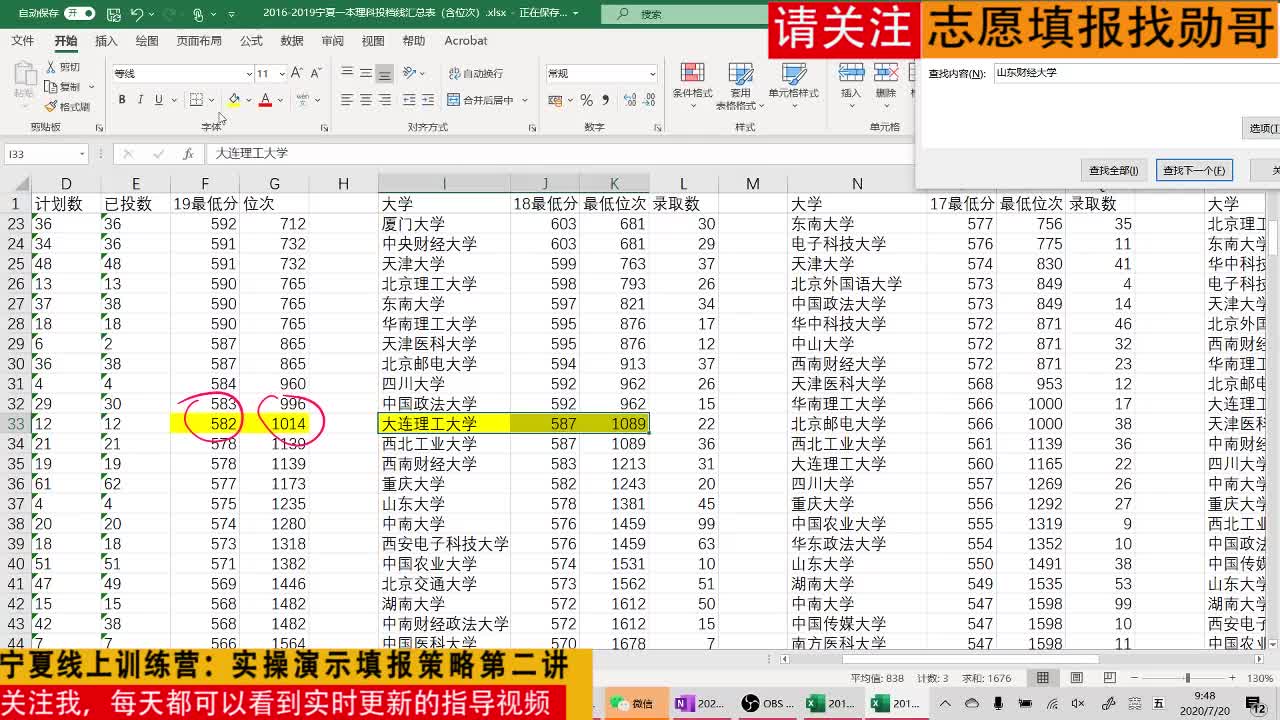The height and width of the screenshot is (720, 1280).
Task: Open the number format dropdown 常规
Action: 652,74
